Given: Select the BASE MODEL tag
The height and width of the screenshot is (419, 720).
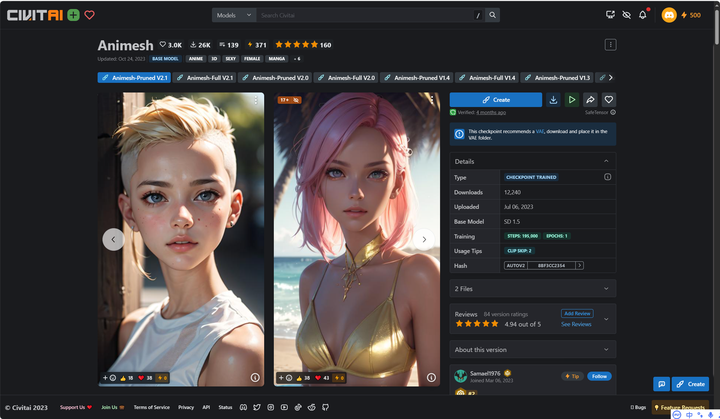Looking at the screenshot, I should pyautogui.click(x=165, y=59).
